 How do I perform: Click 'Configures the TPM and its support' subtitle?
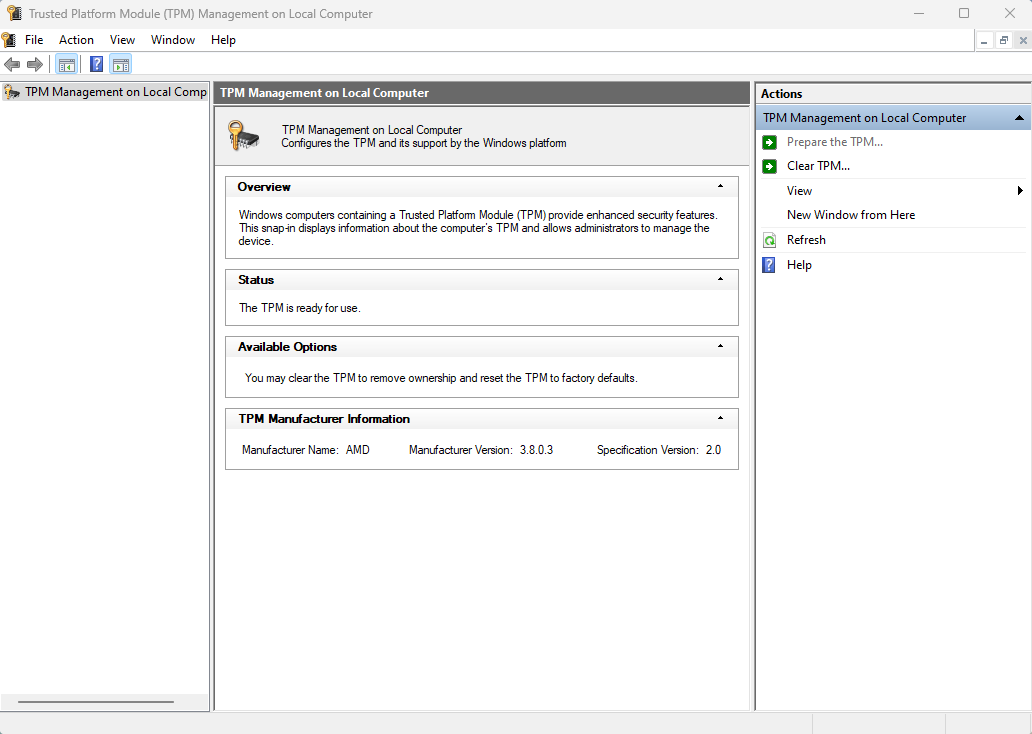pos(424,143)
